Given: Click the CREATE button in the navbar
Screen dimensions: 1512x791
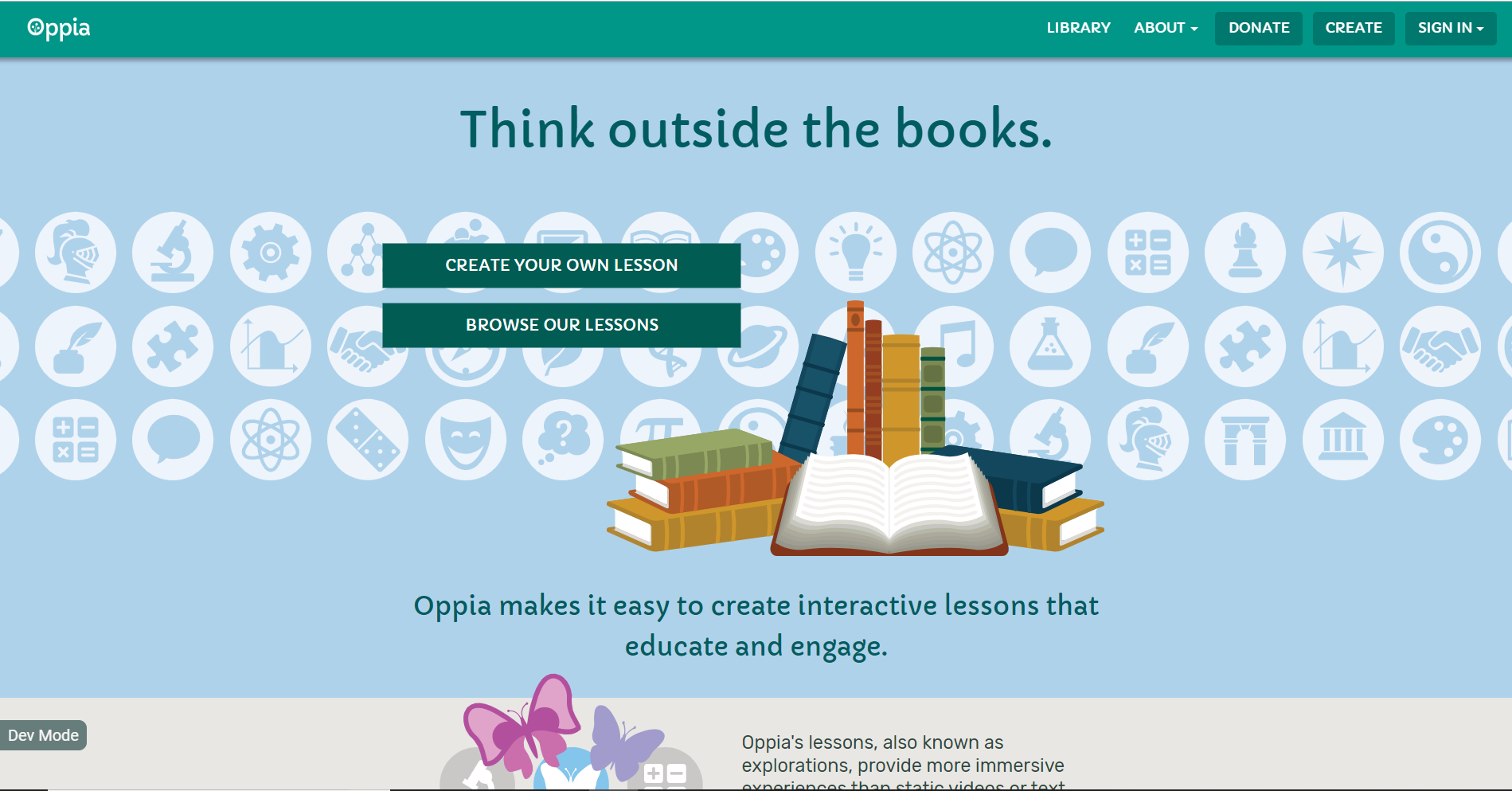Looking at the screenshot, I should point(1354,28).
